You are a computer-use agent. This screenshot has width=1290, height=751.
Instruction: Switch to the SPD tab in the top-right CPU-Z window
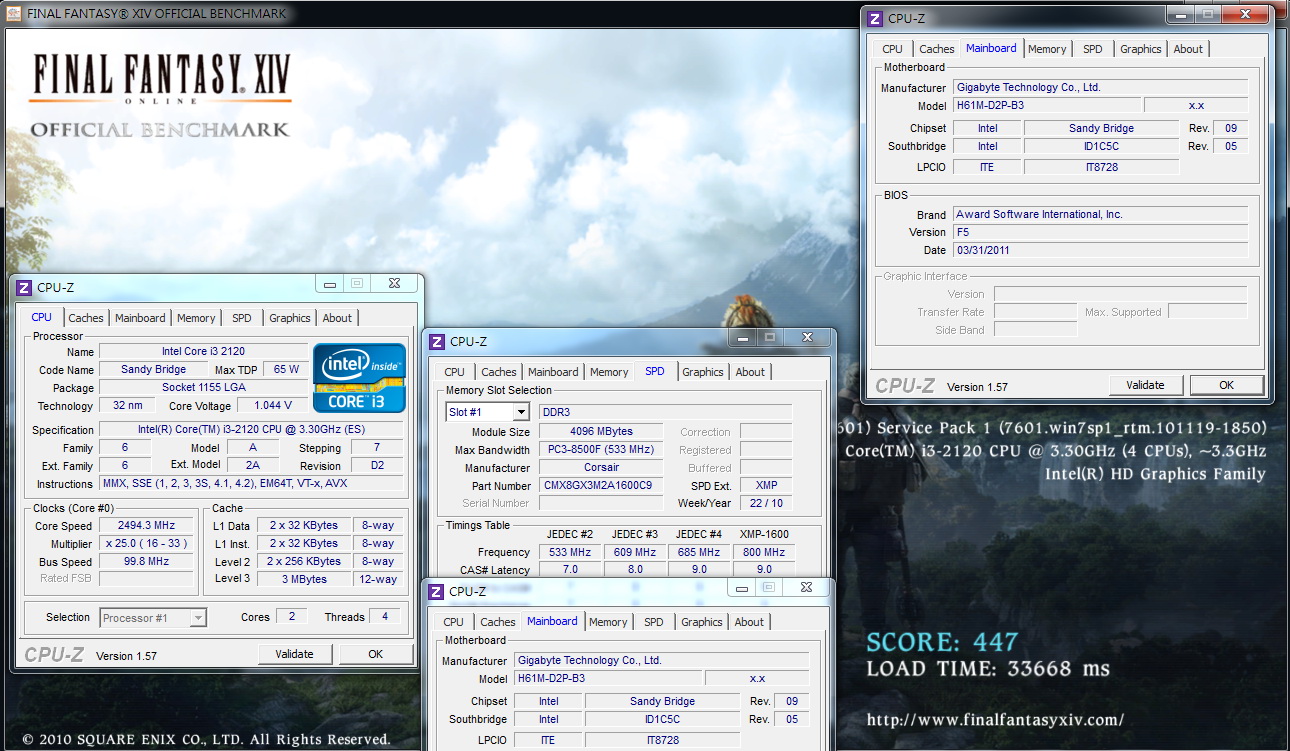[x=1093, y=49]
